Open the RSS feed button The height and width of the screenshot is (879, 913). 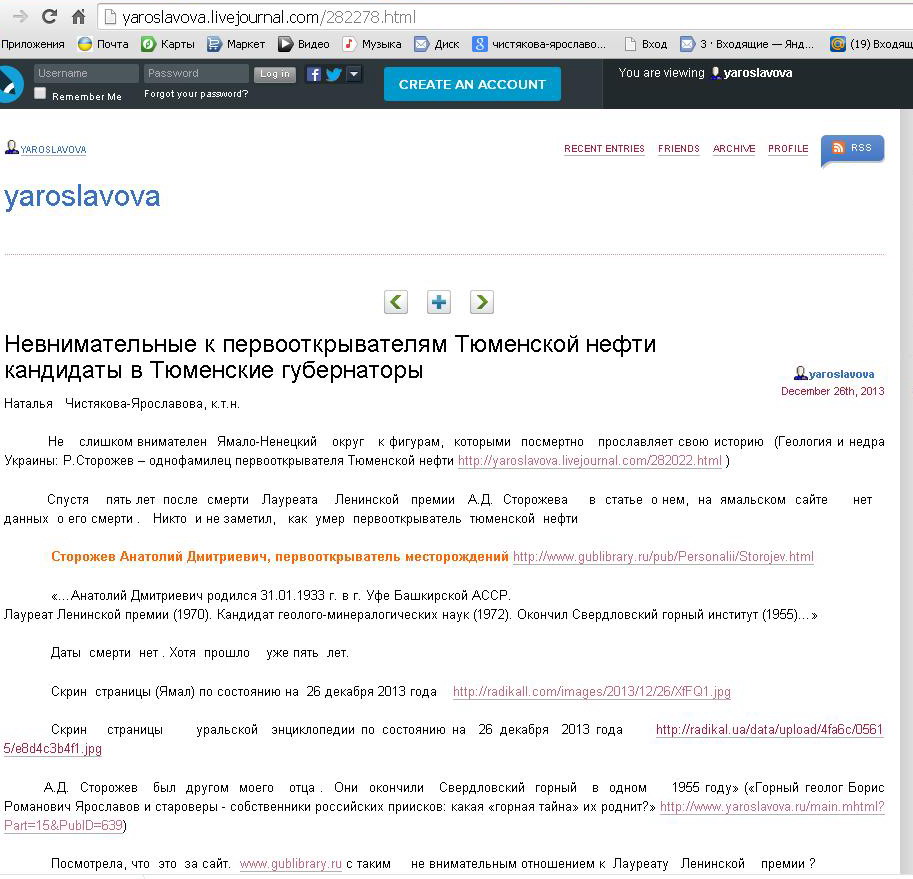[x=852, y=148]
